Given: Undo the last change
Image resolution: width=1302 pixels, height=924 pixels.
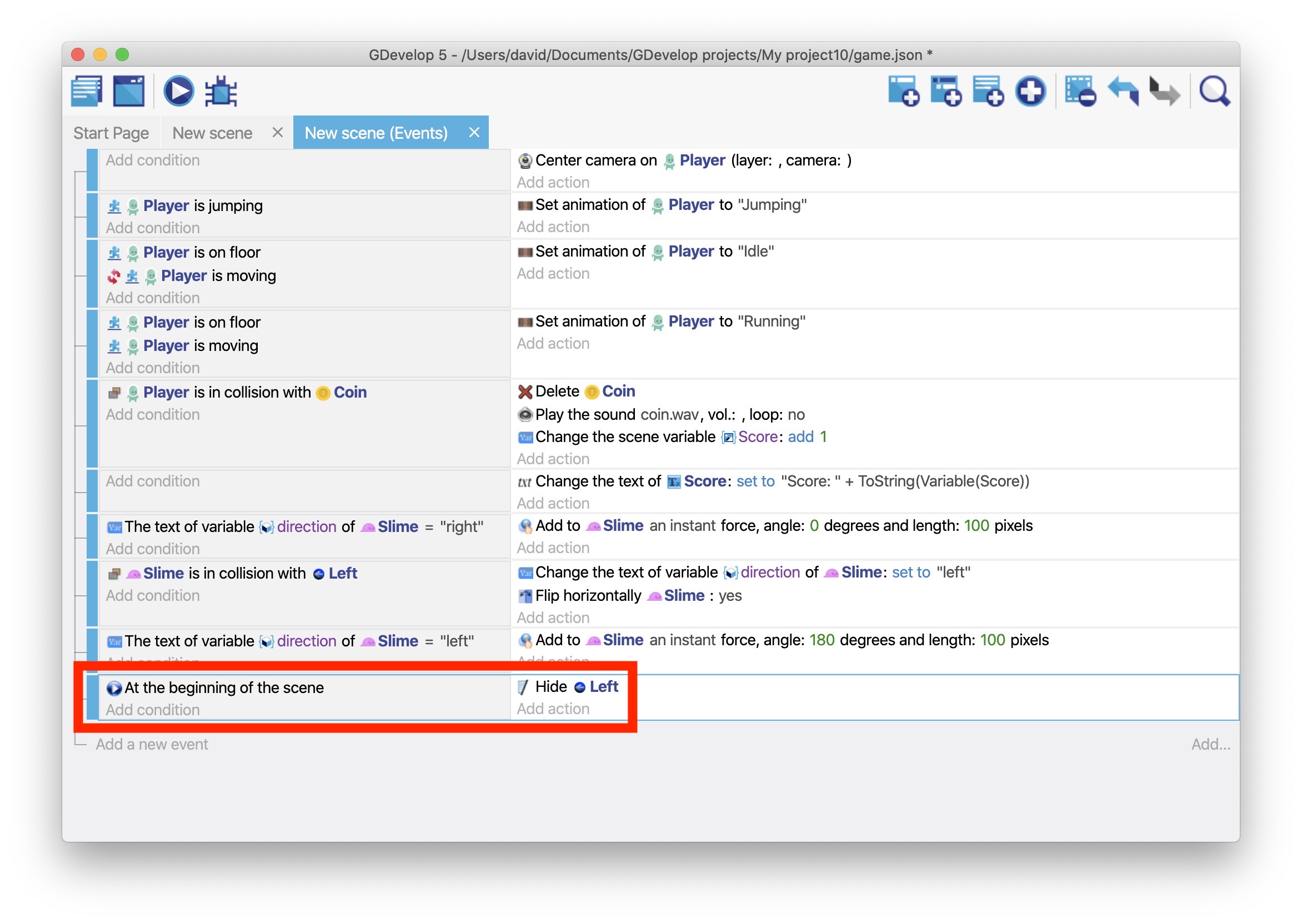Looking at the screenshot, I should point(1123,91).
